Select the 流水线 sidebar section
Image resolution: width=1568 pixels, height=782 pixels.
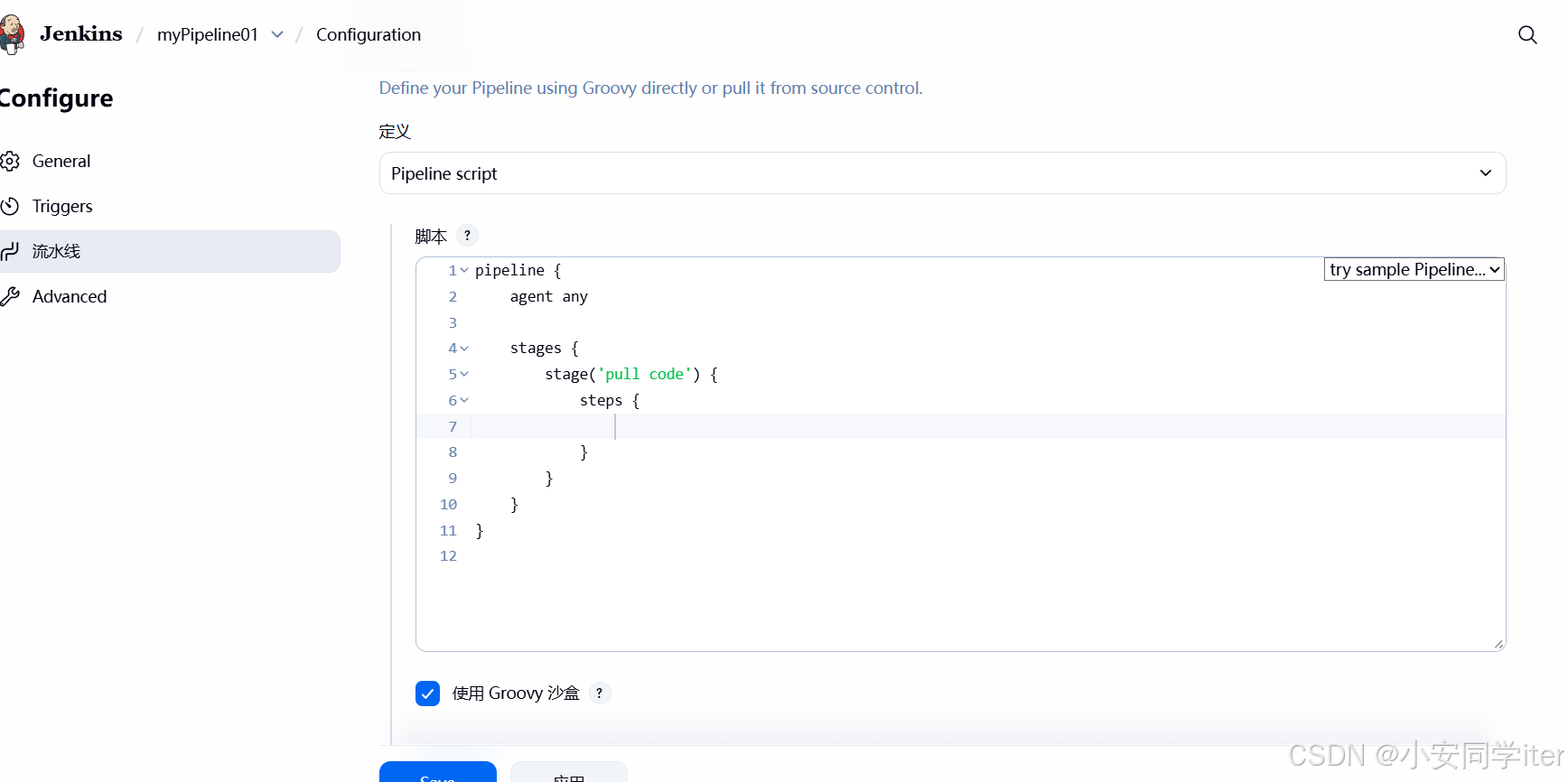tap(56, 252)
